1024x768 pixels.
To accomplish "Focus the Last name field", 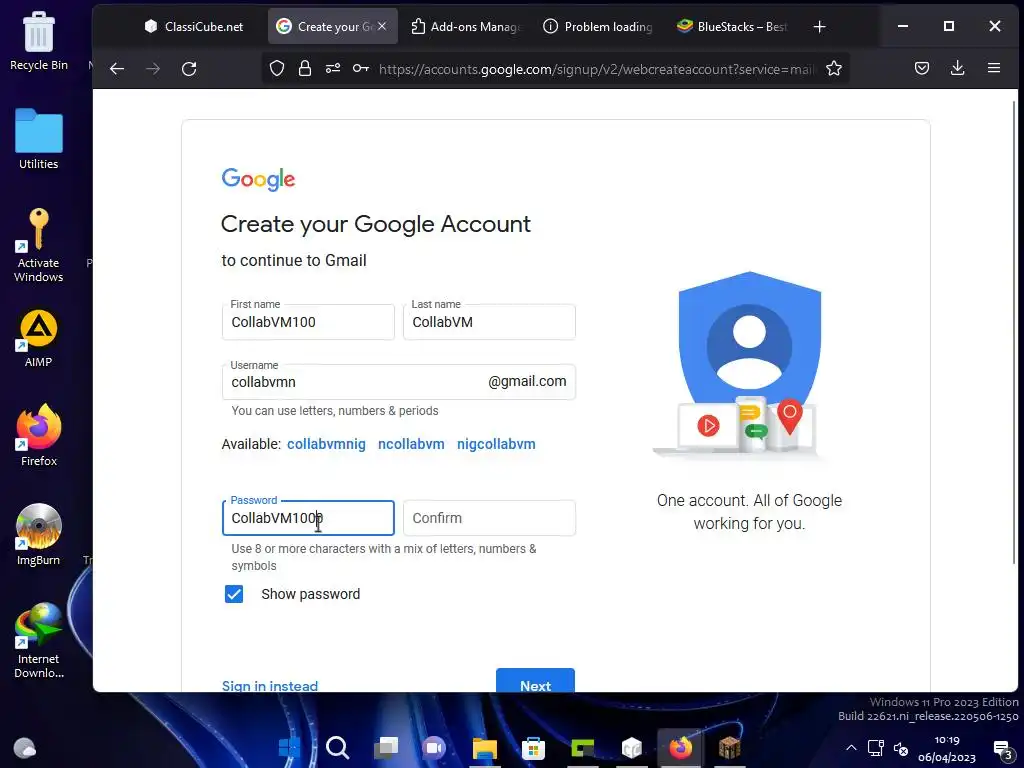I will (489, 322).
